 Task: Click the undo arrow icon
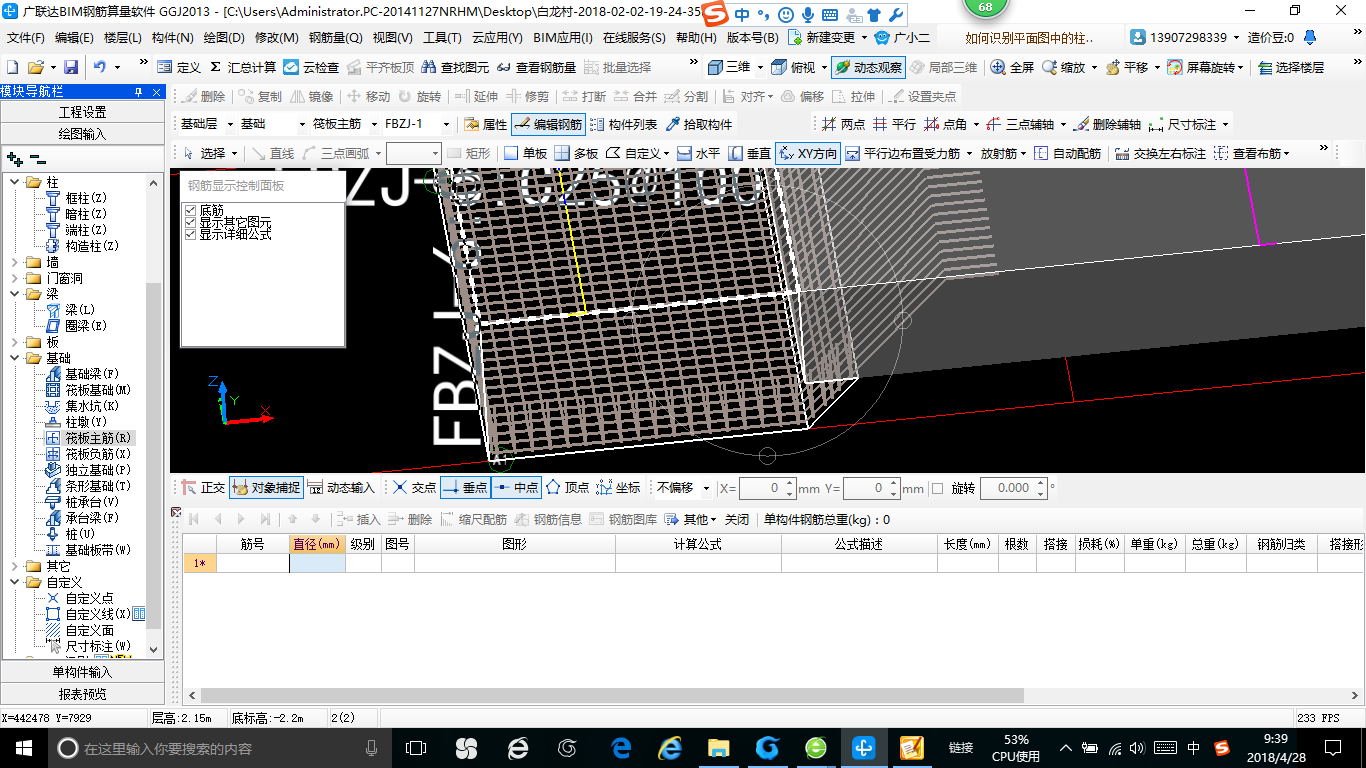100,67
